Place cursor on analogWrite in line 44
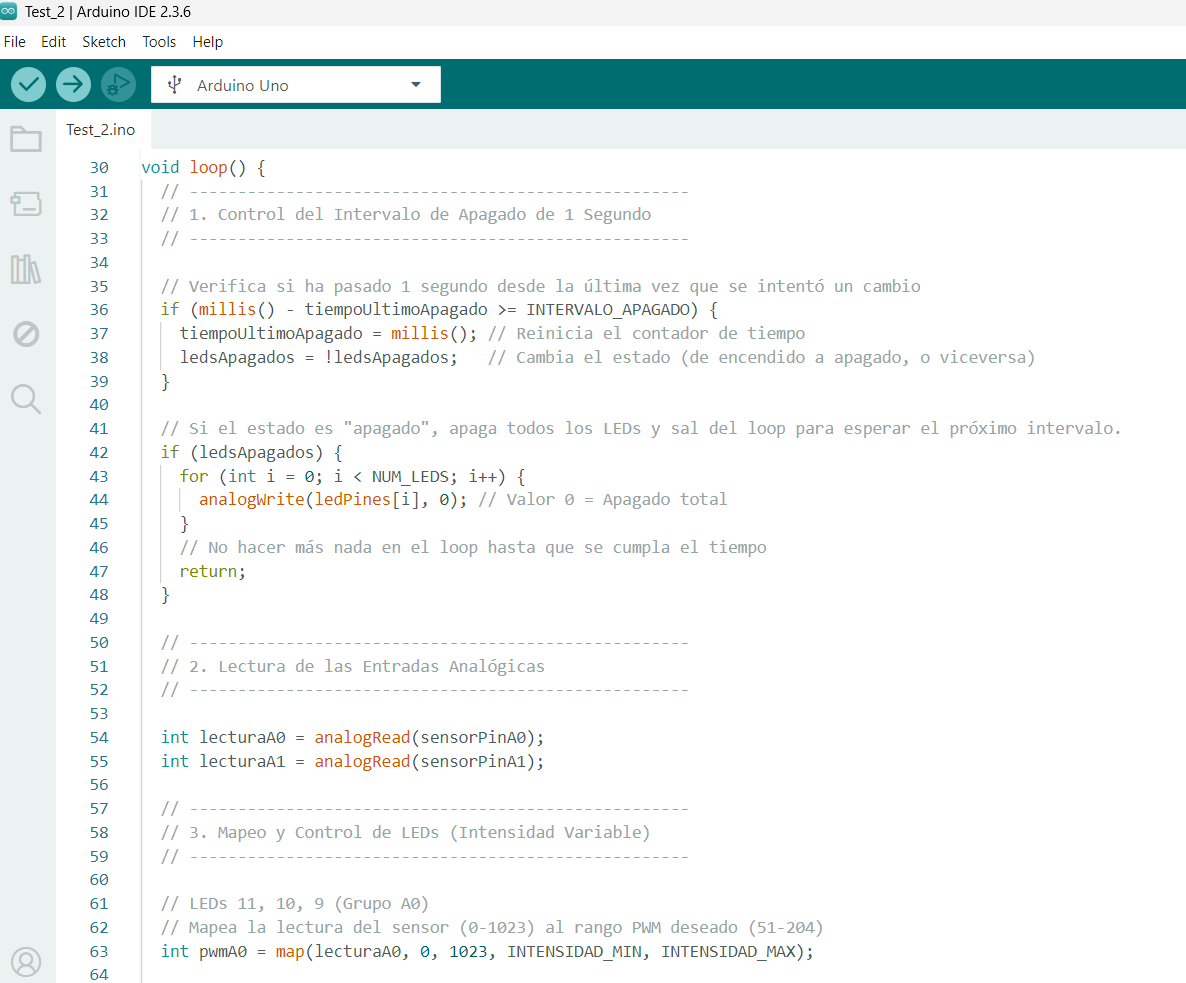This screenshot has width=1186, height=983. click(x=246, y=499)
